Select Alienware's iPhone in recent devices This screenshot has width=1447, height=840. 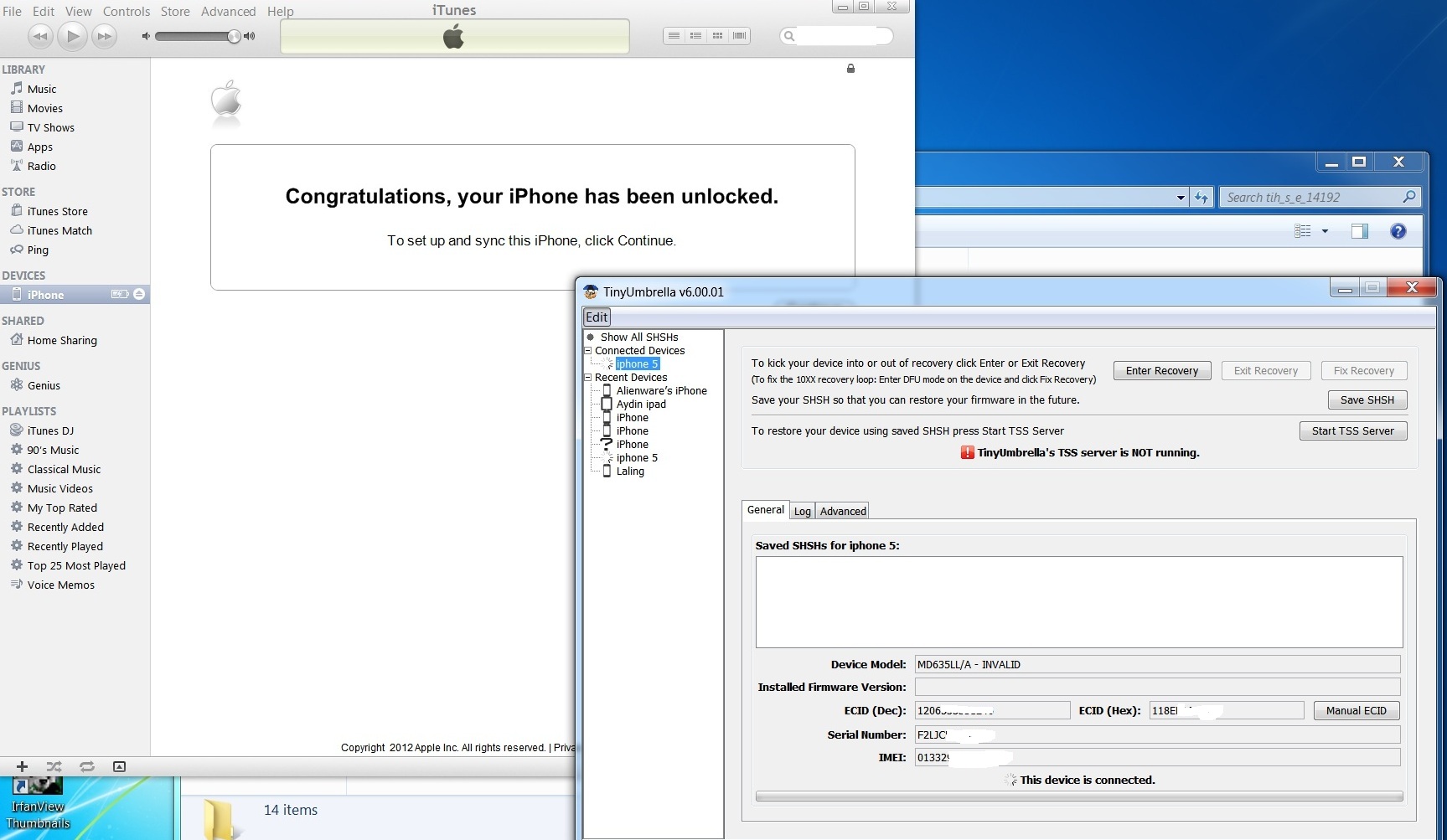[661, 390]
